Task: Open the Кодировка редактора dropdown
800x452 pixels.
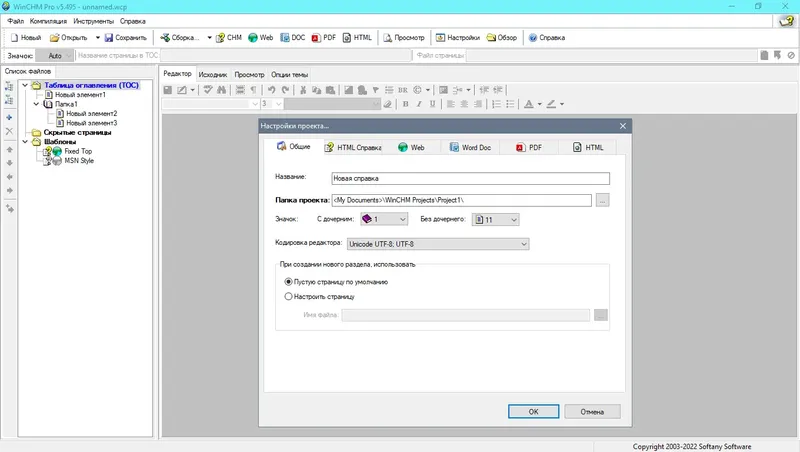Action: pyautogui.click(x=438, y=244)
